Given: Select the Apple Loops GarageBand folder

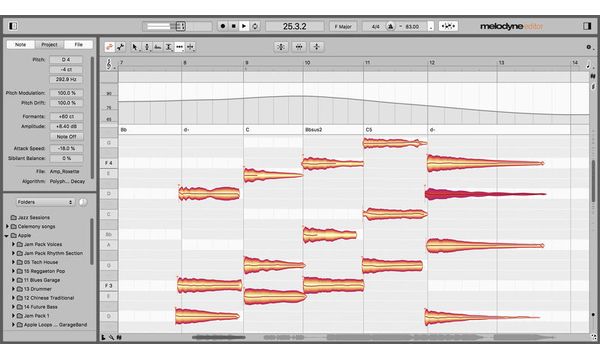Looking at the screenshot, I should tap(52, 325).
